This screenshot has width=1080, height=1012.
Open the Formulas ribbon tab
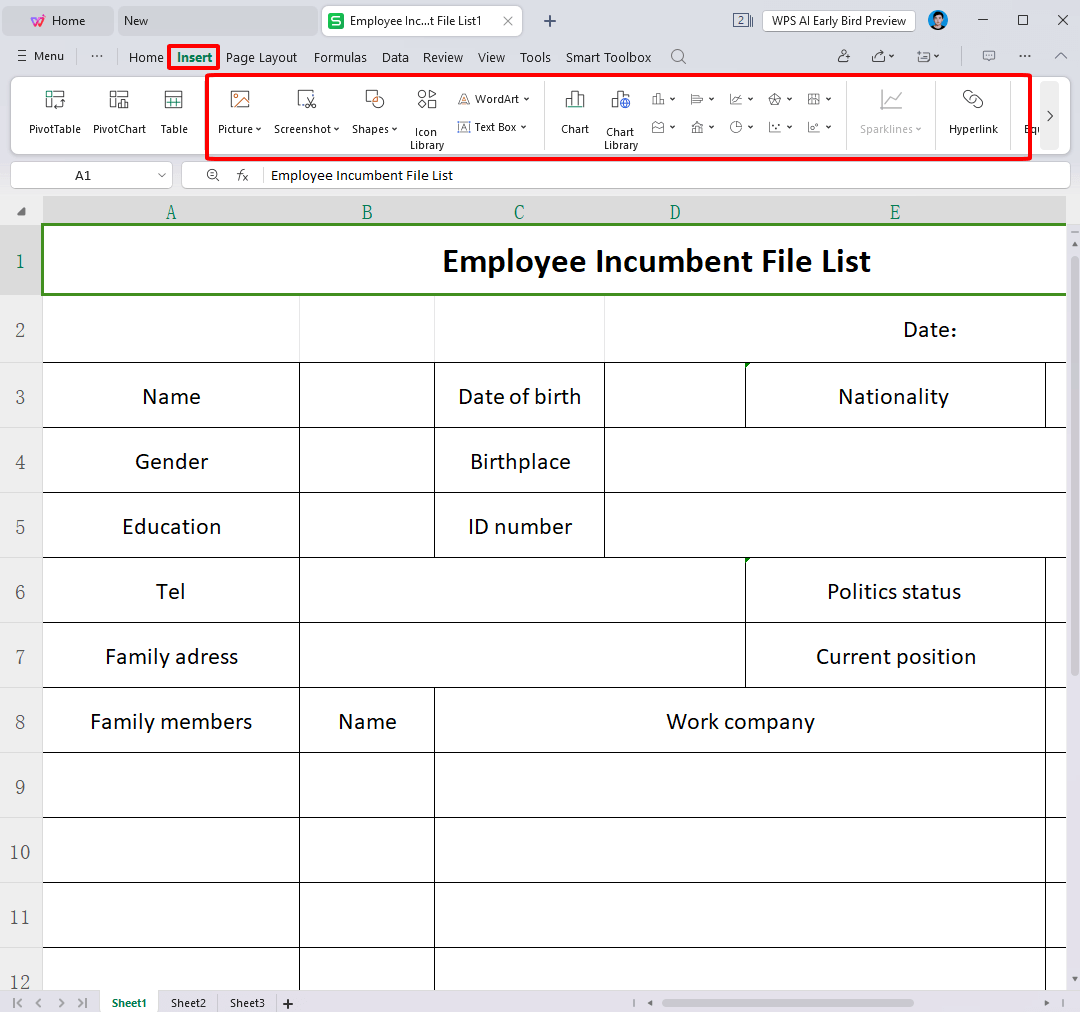[340, 57]
